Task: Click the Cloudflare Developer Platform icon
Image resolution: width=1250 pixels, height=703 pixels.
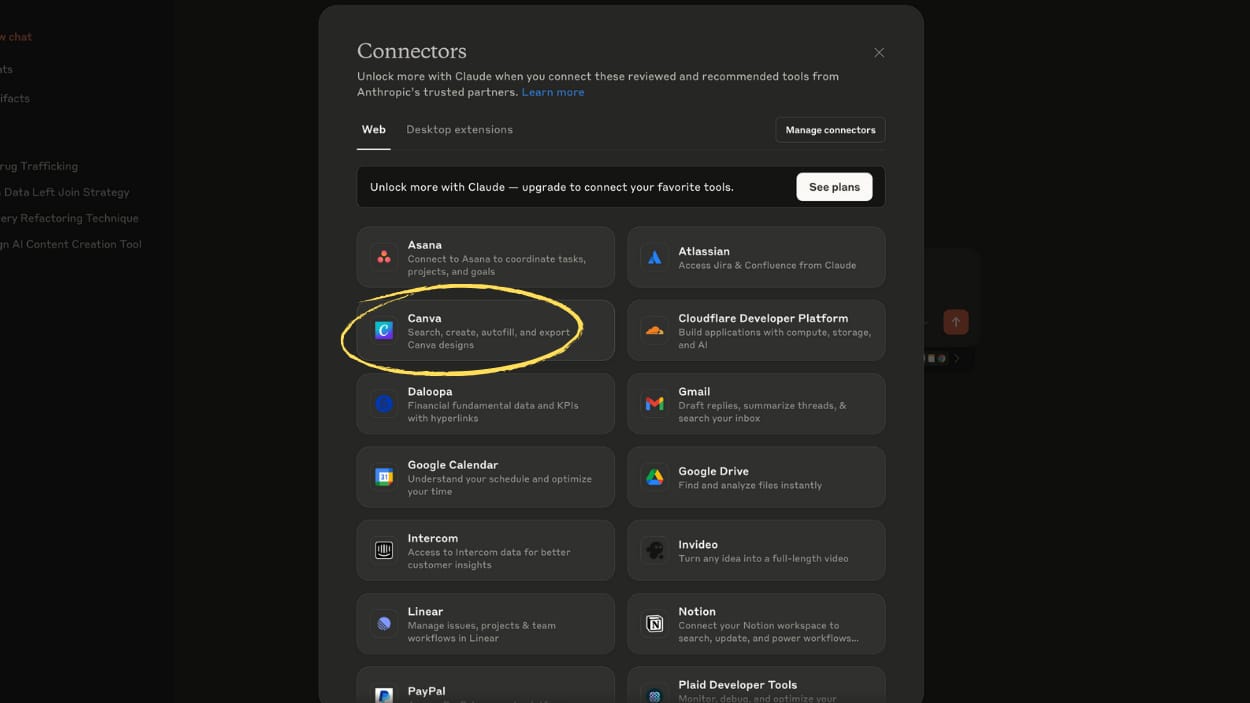Action: click(x=655, y=330)
